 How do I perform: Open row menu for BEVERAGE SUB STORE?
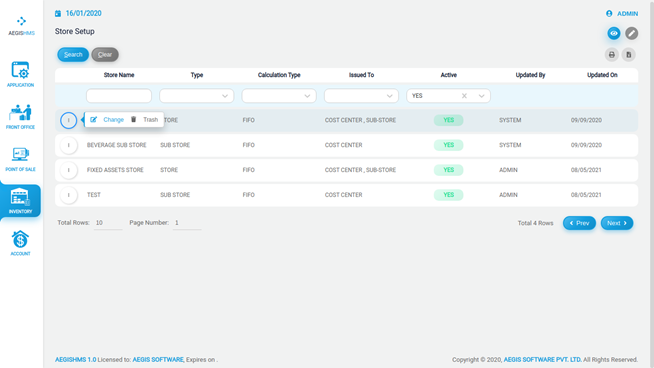pyautogui.click(x=68, y=145)
